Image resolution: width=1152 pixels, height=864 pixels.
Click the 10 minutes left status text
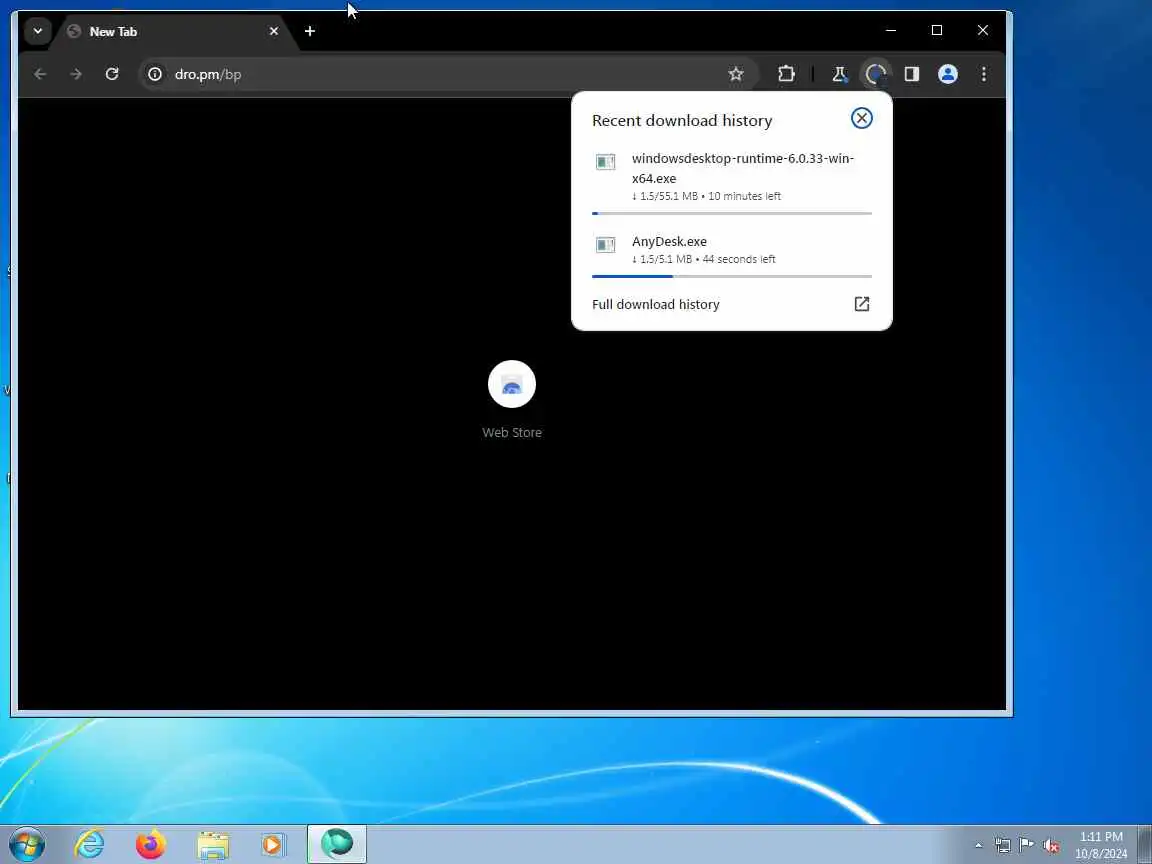click(x=744, y=196)
